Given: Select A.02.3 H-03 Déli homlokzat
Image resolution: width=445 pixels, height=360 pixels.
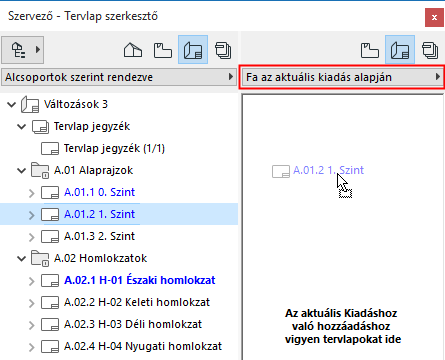Looking at the screenshot, I should (133, 324).
